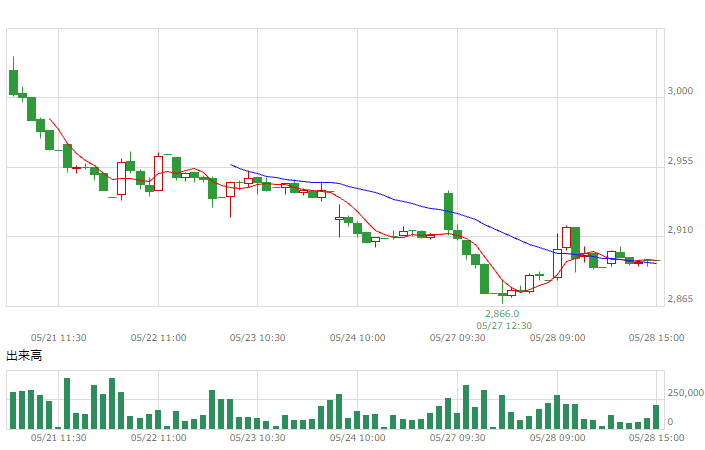705x450 pixels.
Task: Click the 2,910 price axis label
Action: 680,230
